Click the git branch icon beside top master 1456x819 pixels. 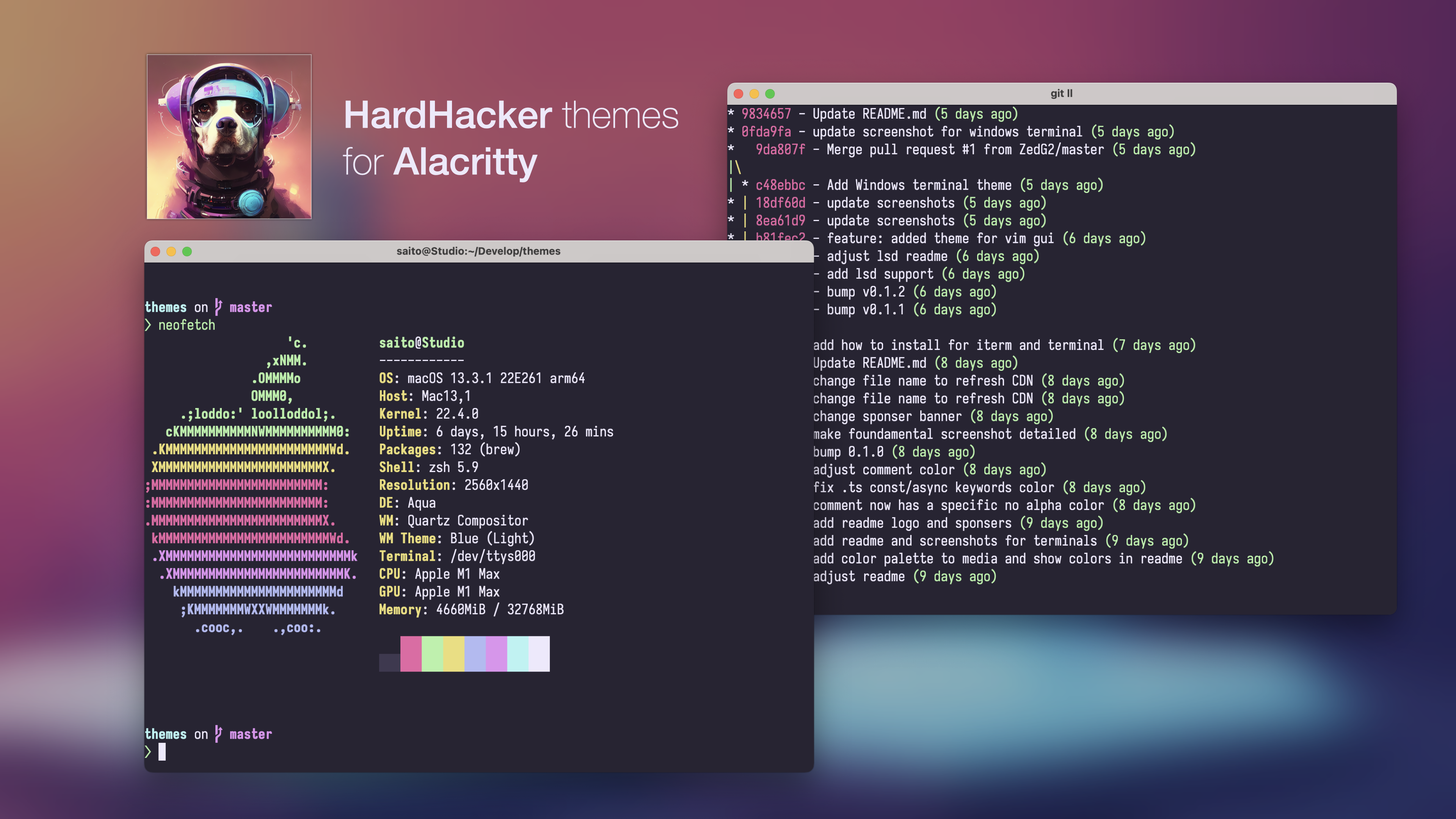coord(218,307)
